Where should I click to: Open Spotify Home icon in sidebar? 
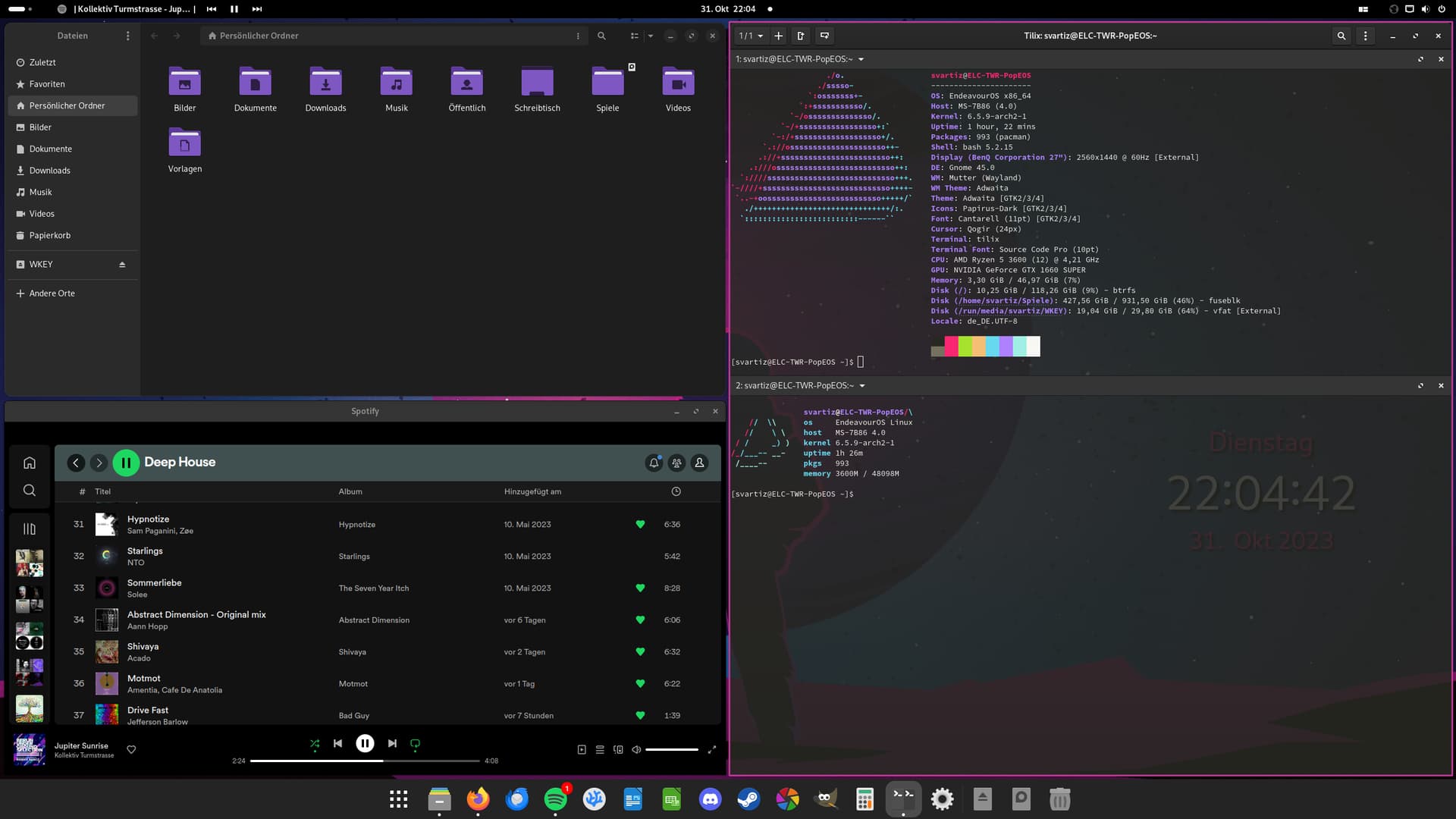click(30, 463)
